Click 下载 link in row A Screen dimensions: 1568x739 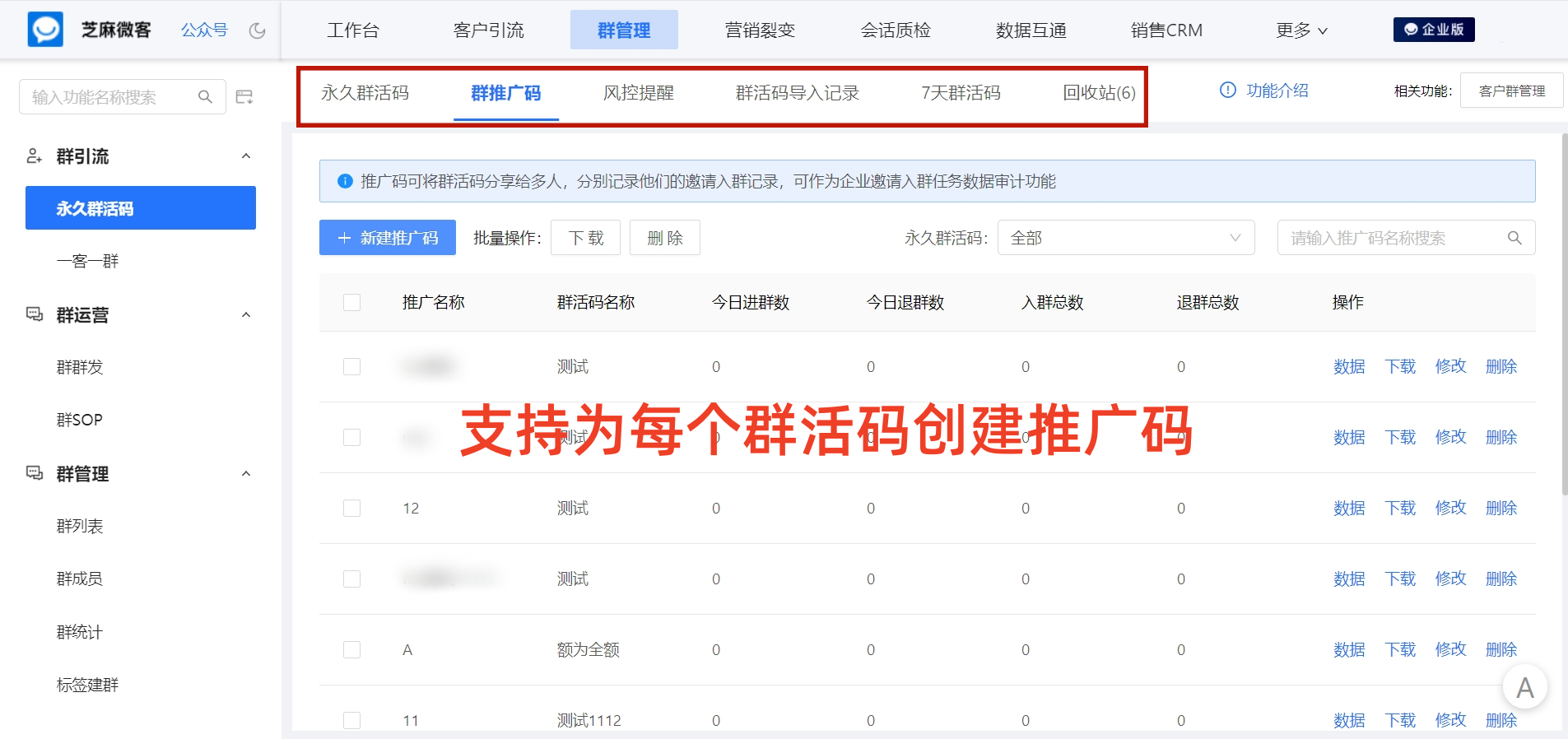point(1400,649)
